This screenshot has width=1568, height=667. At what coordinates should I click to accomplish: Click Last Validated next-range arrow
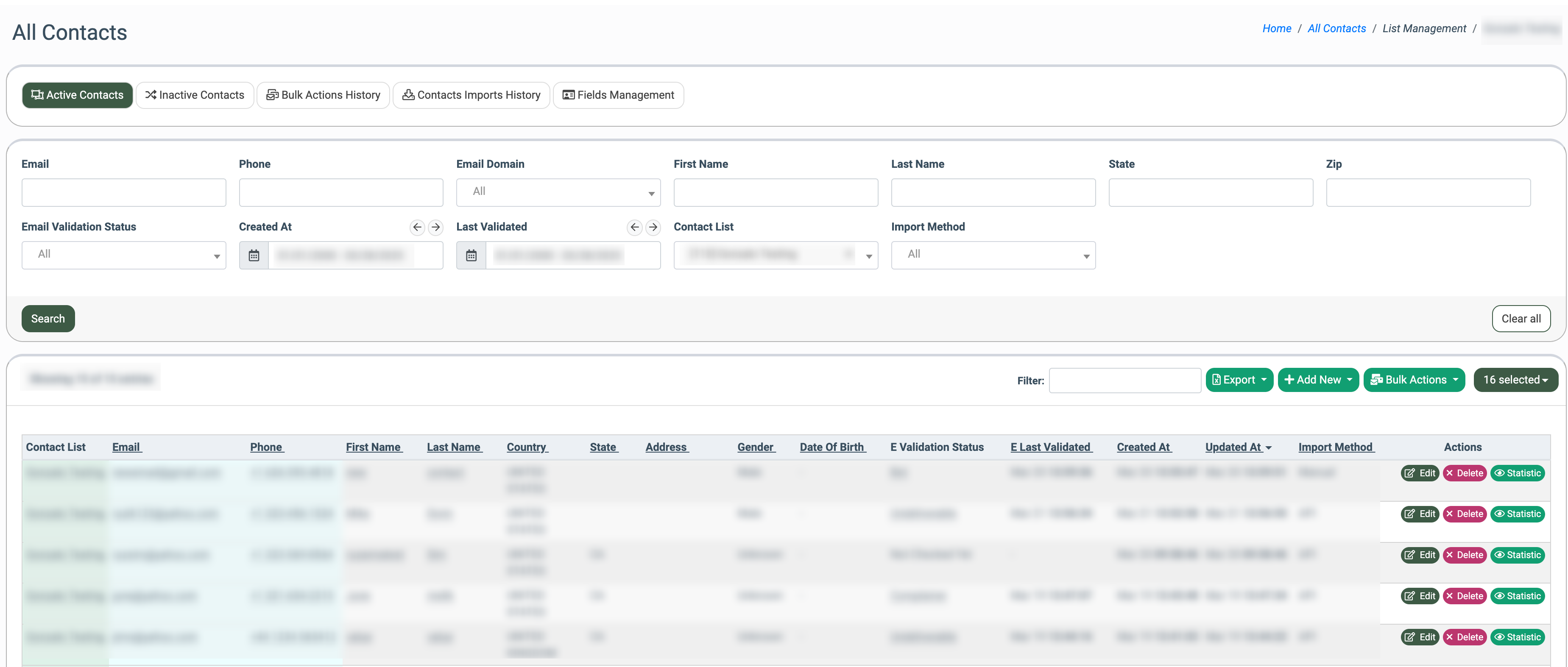point(653,227)
